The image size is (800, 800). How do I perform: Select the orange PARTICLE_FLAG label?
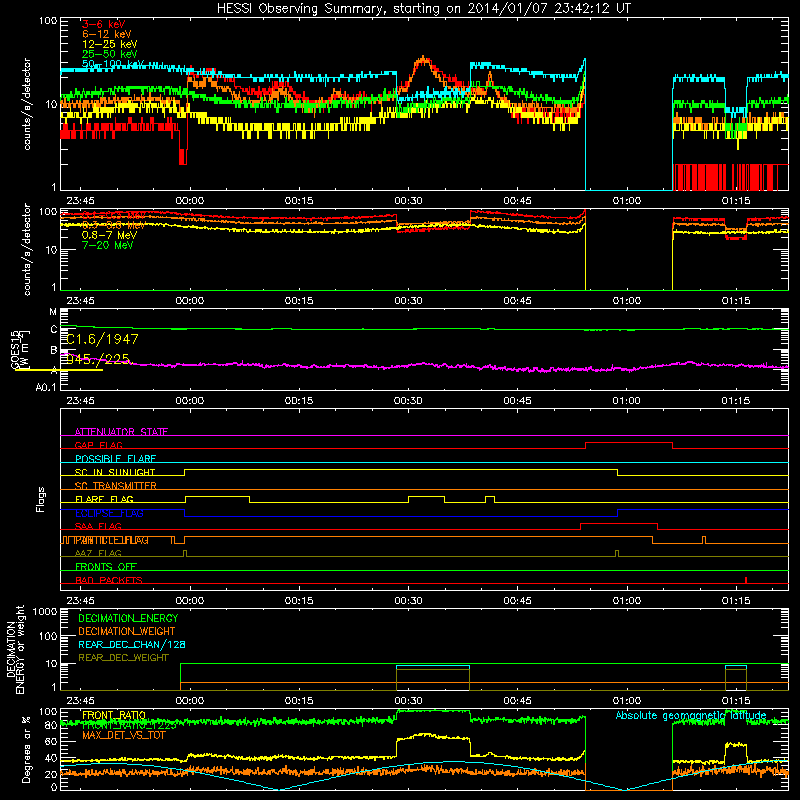point(111,540)
